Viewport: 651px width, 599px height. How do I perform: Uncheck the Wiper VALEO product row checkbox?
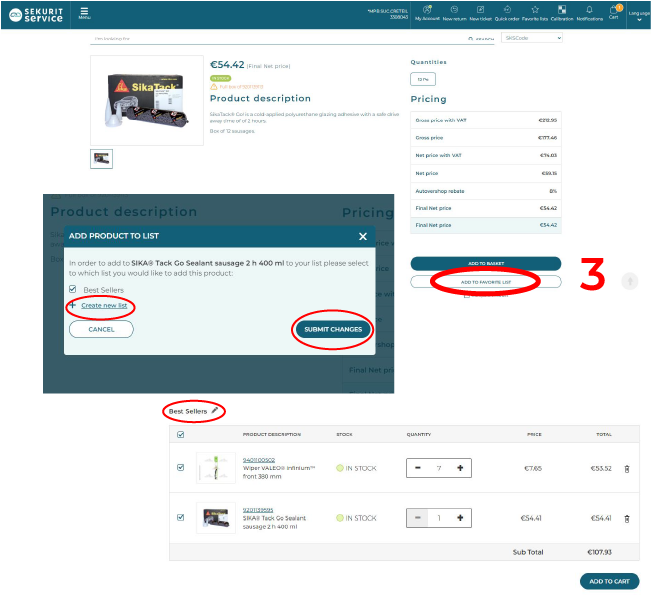[180, 467]
